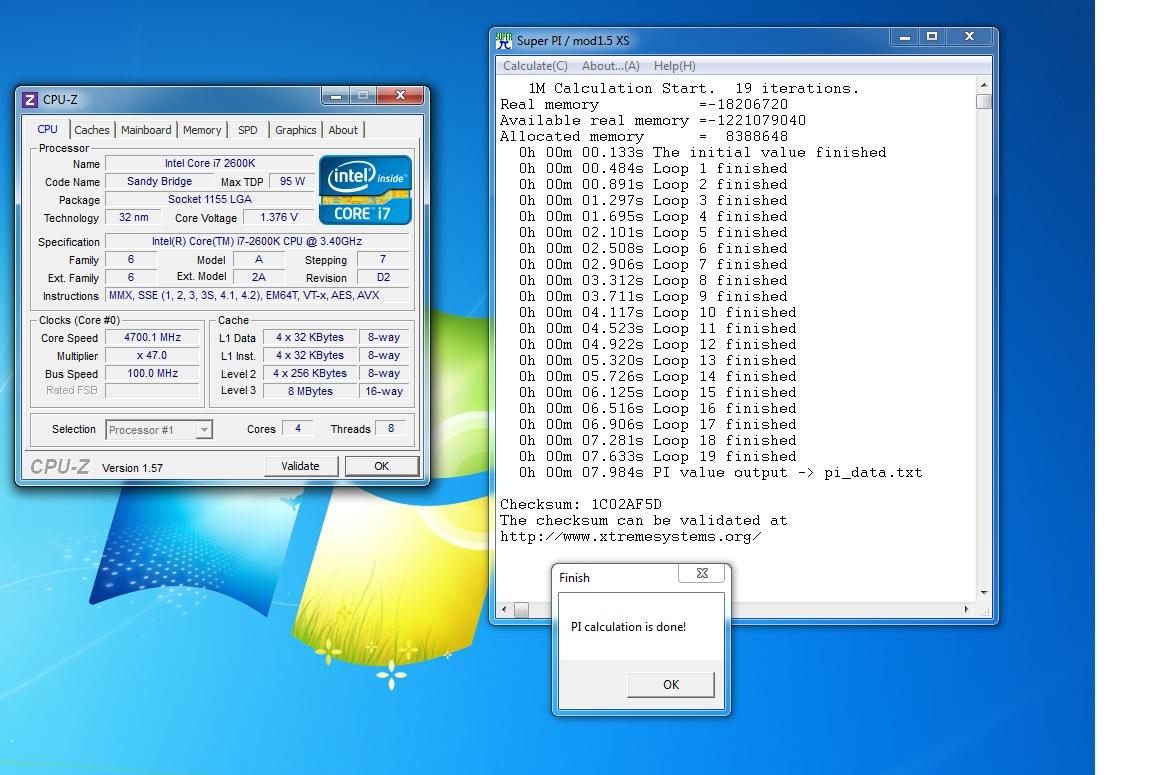The height and width of the screenshot is (775, 1152).
Task: Click the Super PI title bar icon
Action: [x=503, y=40]
